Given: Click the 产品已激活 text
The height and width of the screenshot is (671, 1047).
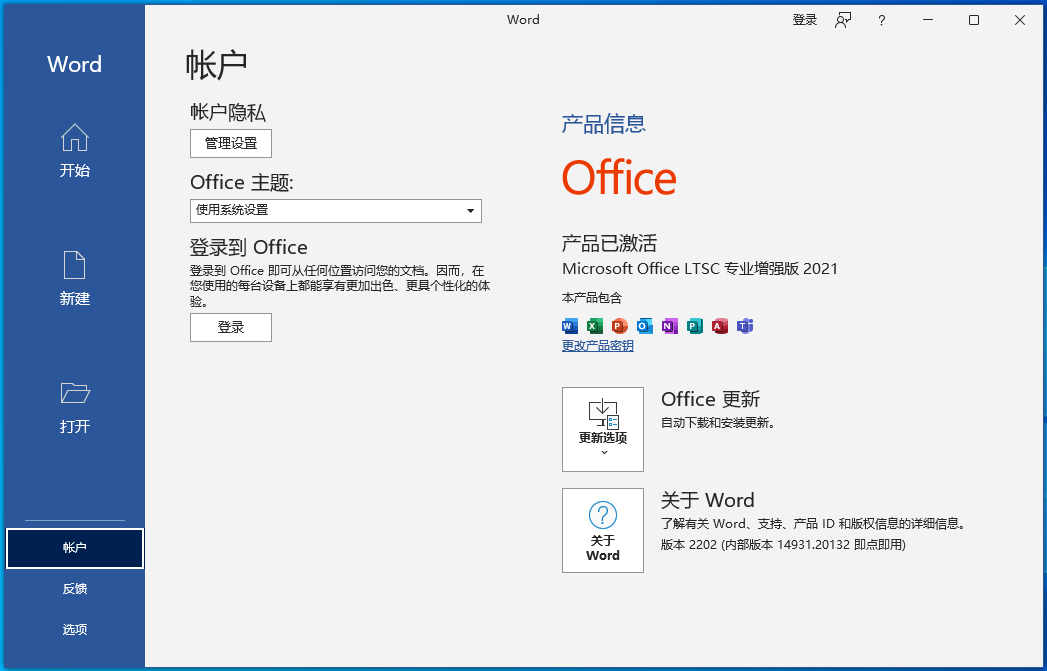Looking at the screenshot, I should pos(609,243).
